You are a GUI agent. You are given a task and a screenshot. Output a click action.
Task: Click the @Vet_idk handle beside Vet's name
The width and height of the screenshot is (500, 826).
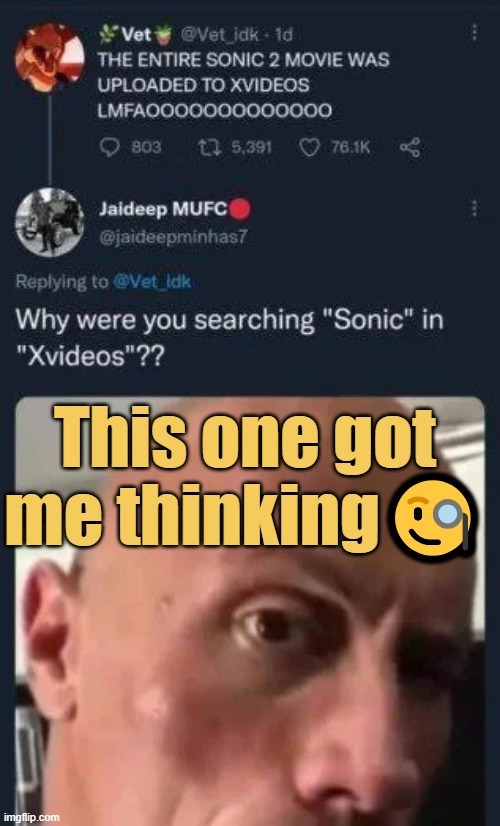(x=219, y=35)
